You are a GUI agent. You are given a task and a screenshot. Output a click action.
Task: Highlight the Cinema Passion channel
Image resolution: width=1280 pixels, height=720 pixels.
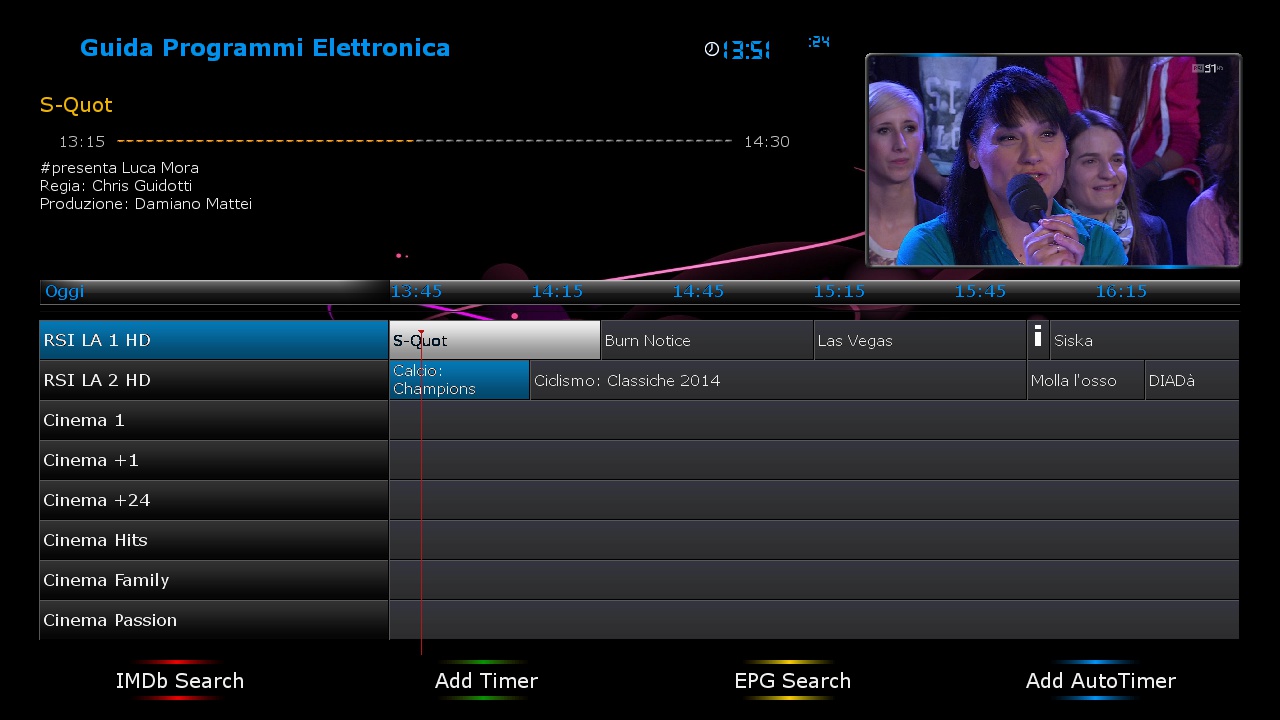click(214, 620)
